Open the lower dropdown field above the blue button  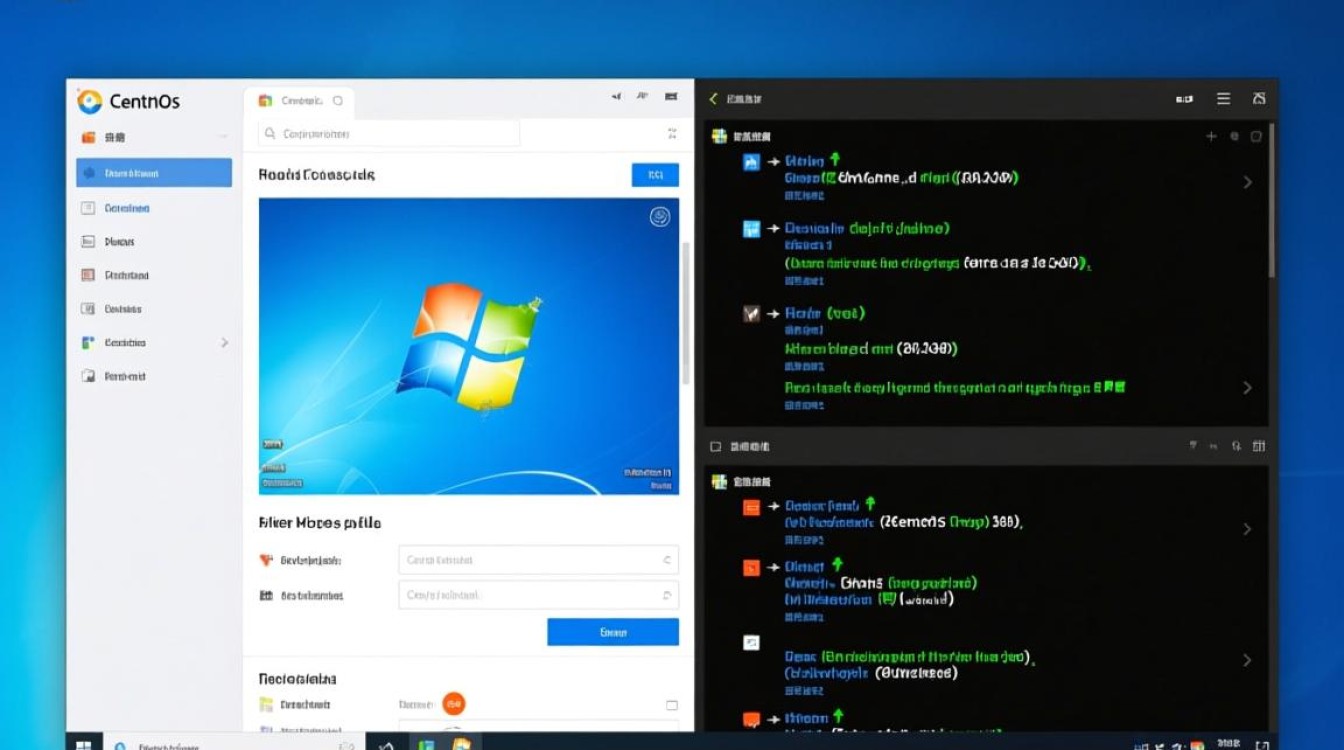click(x=538, y=595)
